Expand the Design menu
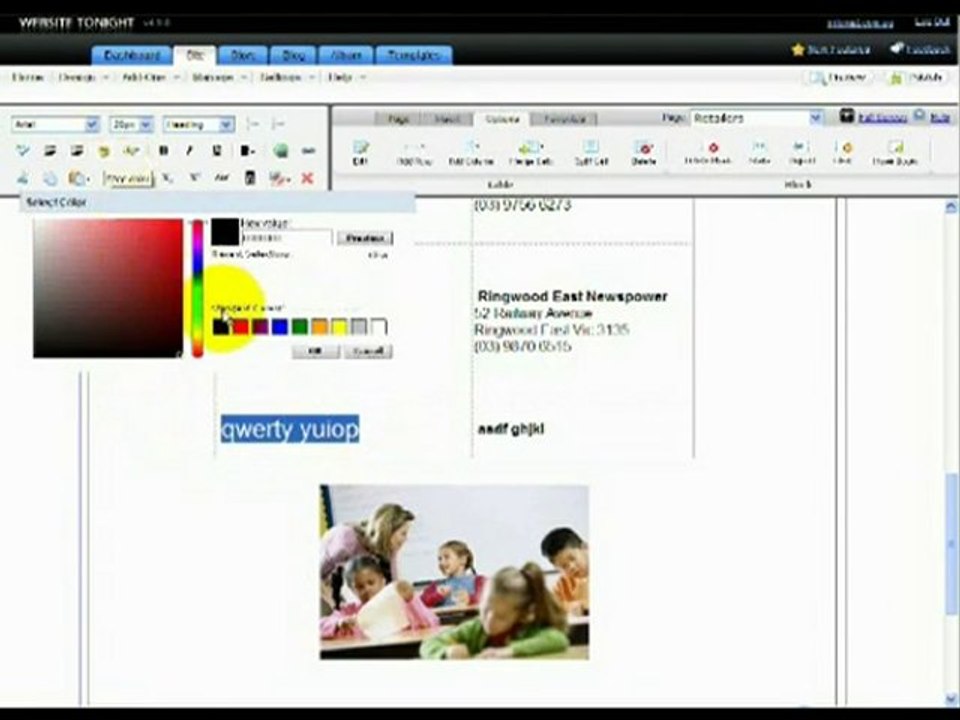 (x=83, y=78)
